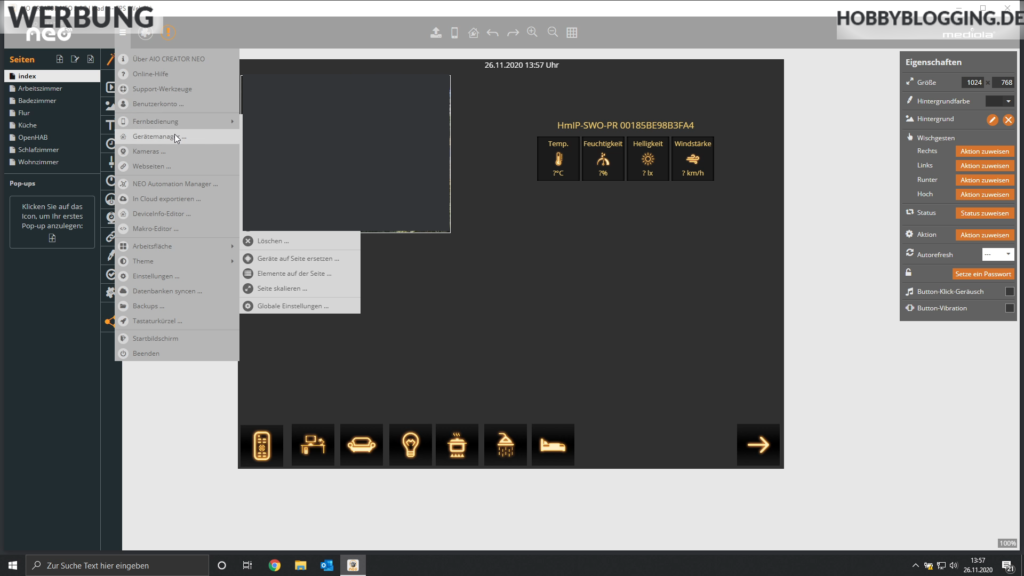Open the Hintergrundfarbe dropdown

1007,101
